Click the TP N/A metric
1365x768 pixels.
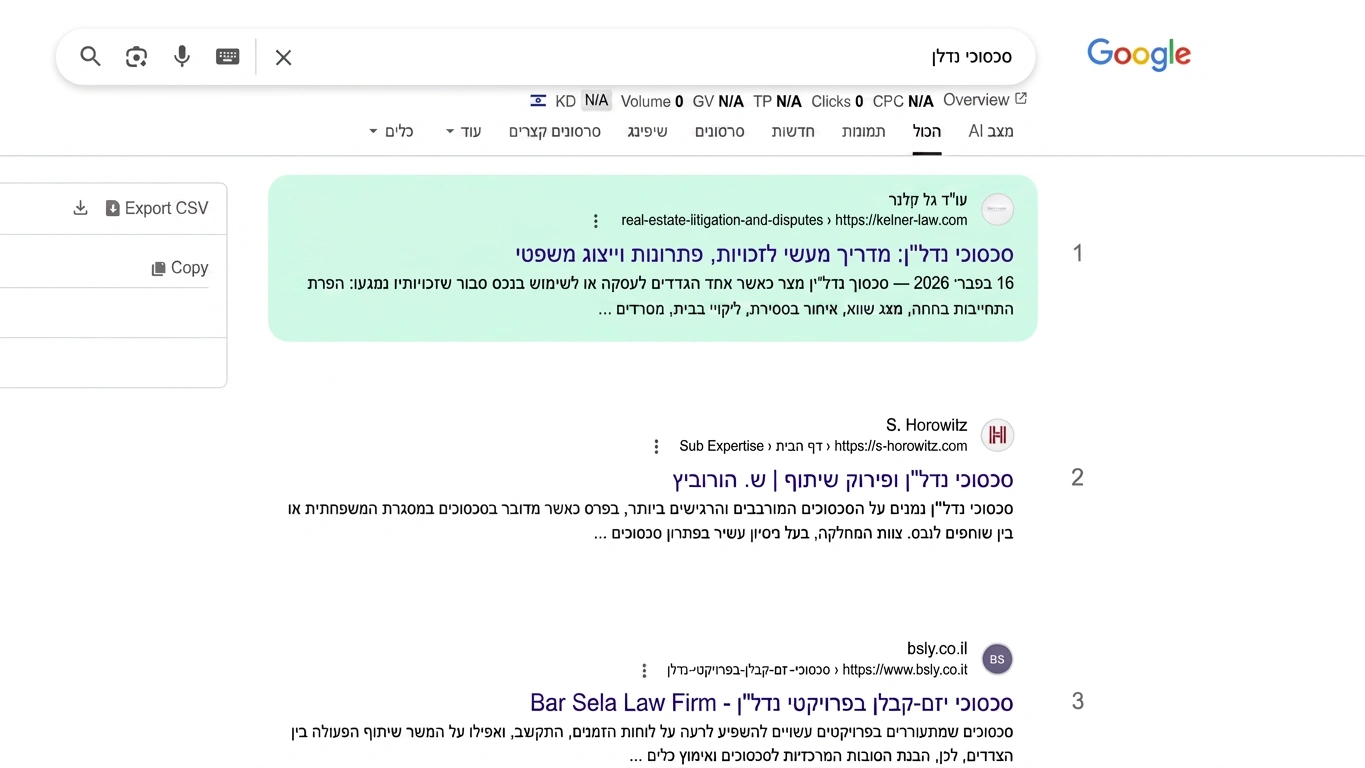click(x=777, y=101)
